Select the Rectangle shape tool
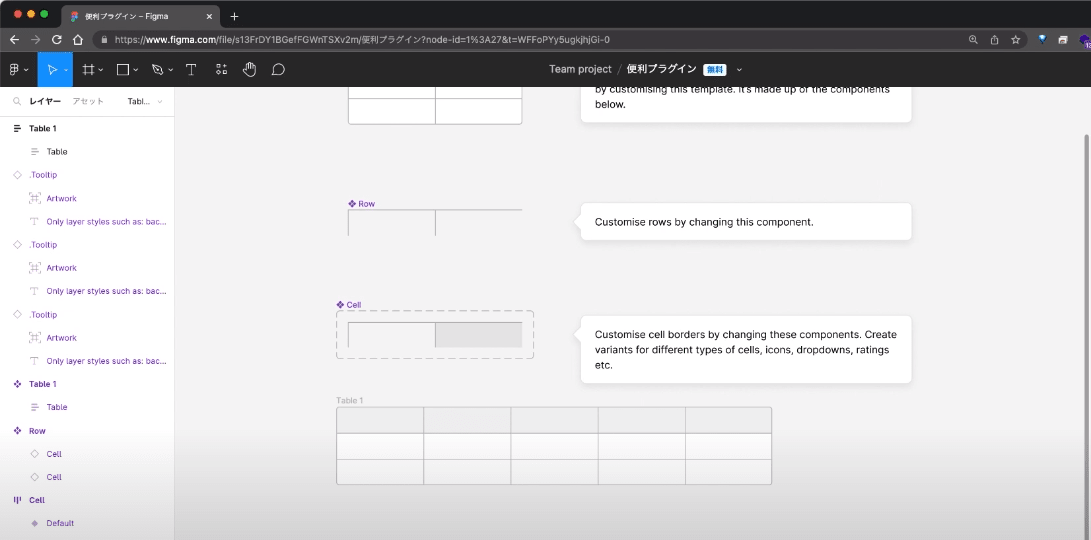The width and height of the screenshot is (1091, 540). click(x=123, y=69)
